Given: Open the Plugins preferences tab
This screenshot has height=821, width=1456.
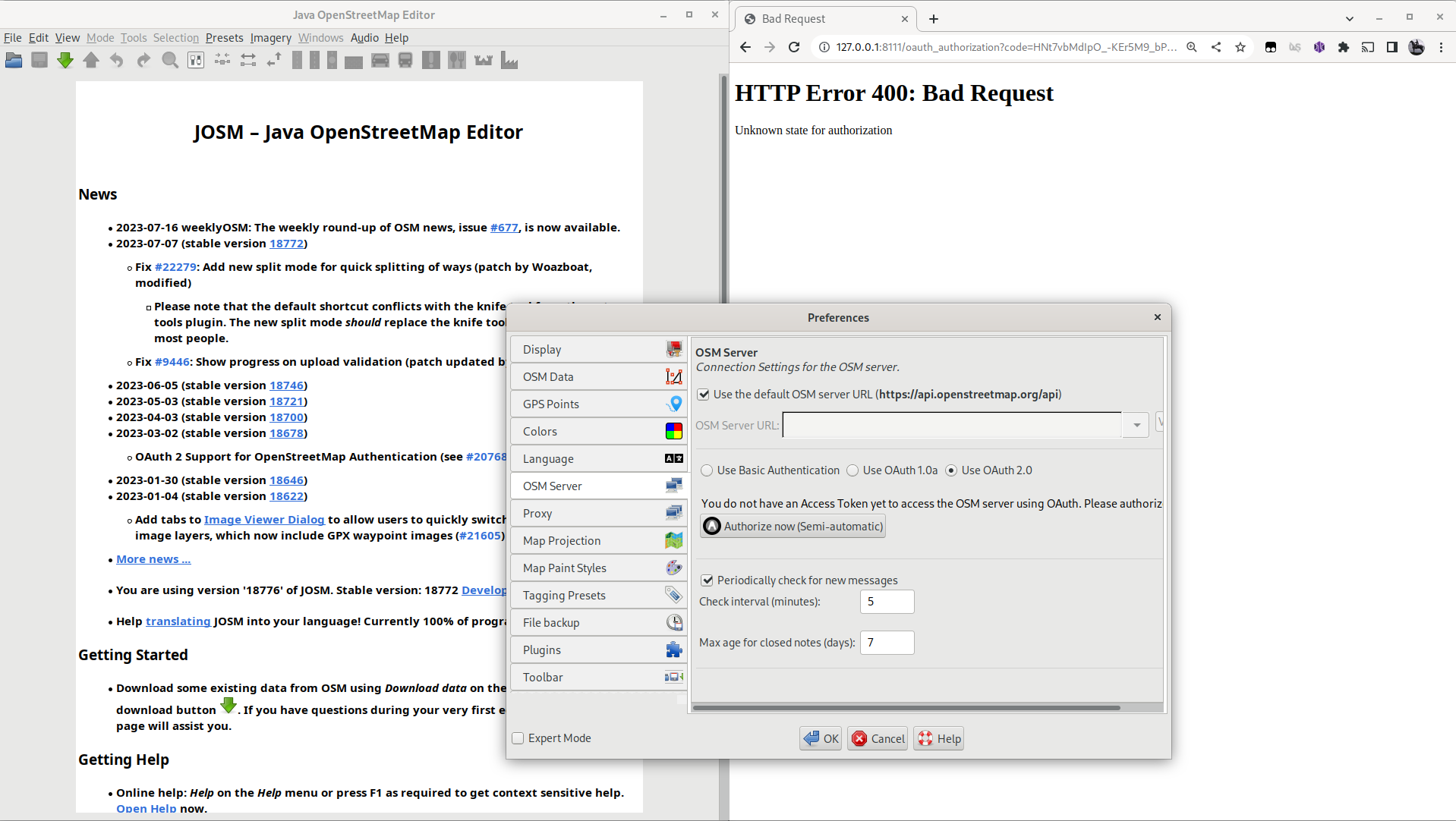Looking at the screenshot, I should pyautogui.click(x=599, y=650).
